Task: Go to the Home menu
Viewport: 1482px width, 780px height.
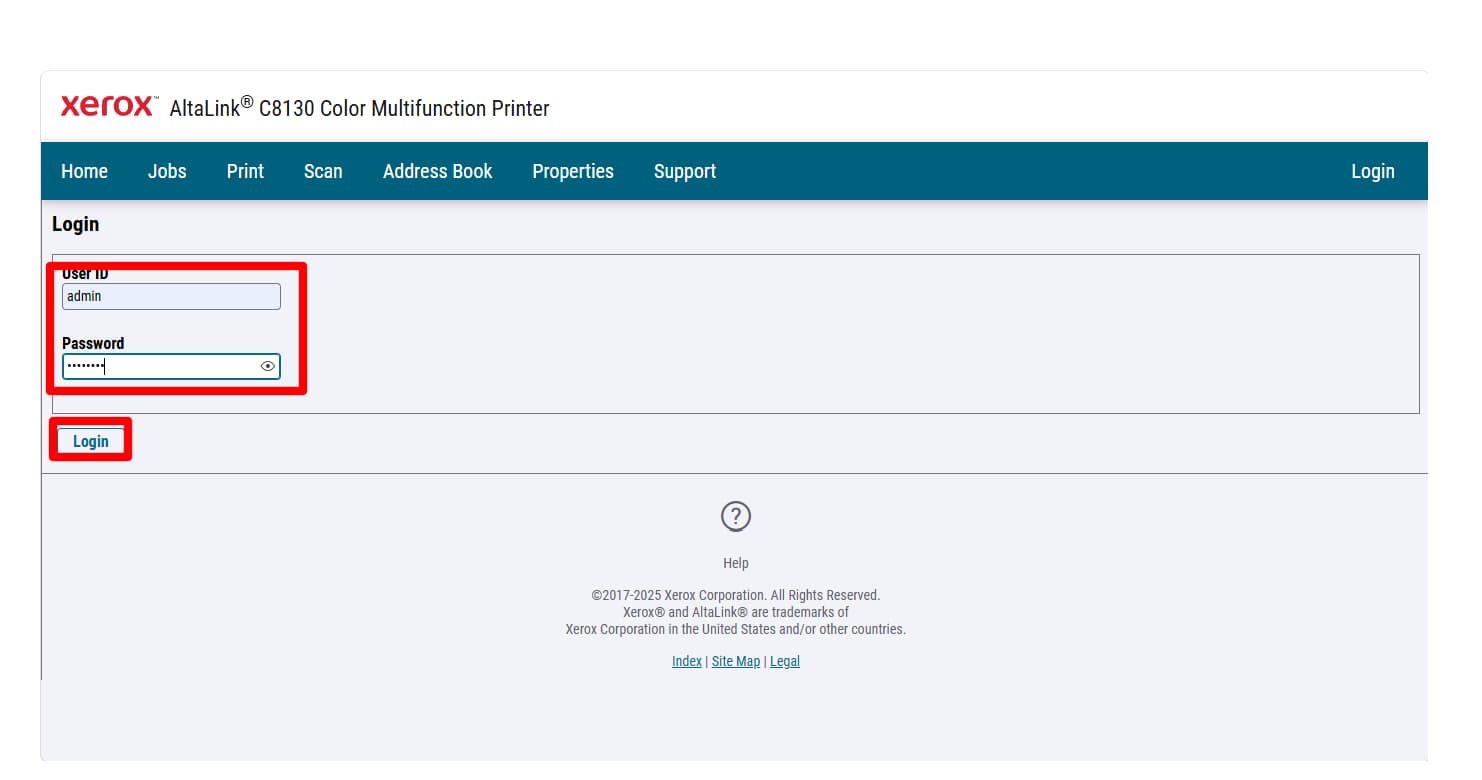Action: 84,171
